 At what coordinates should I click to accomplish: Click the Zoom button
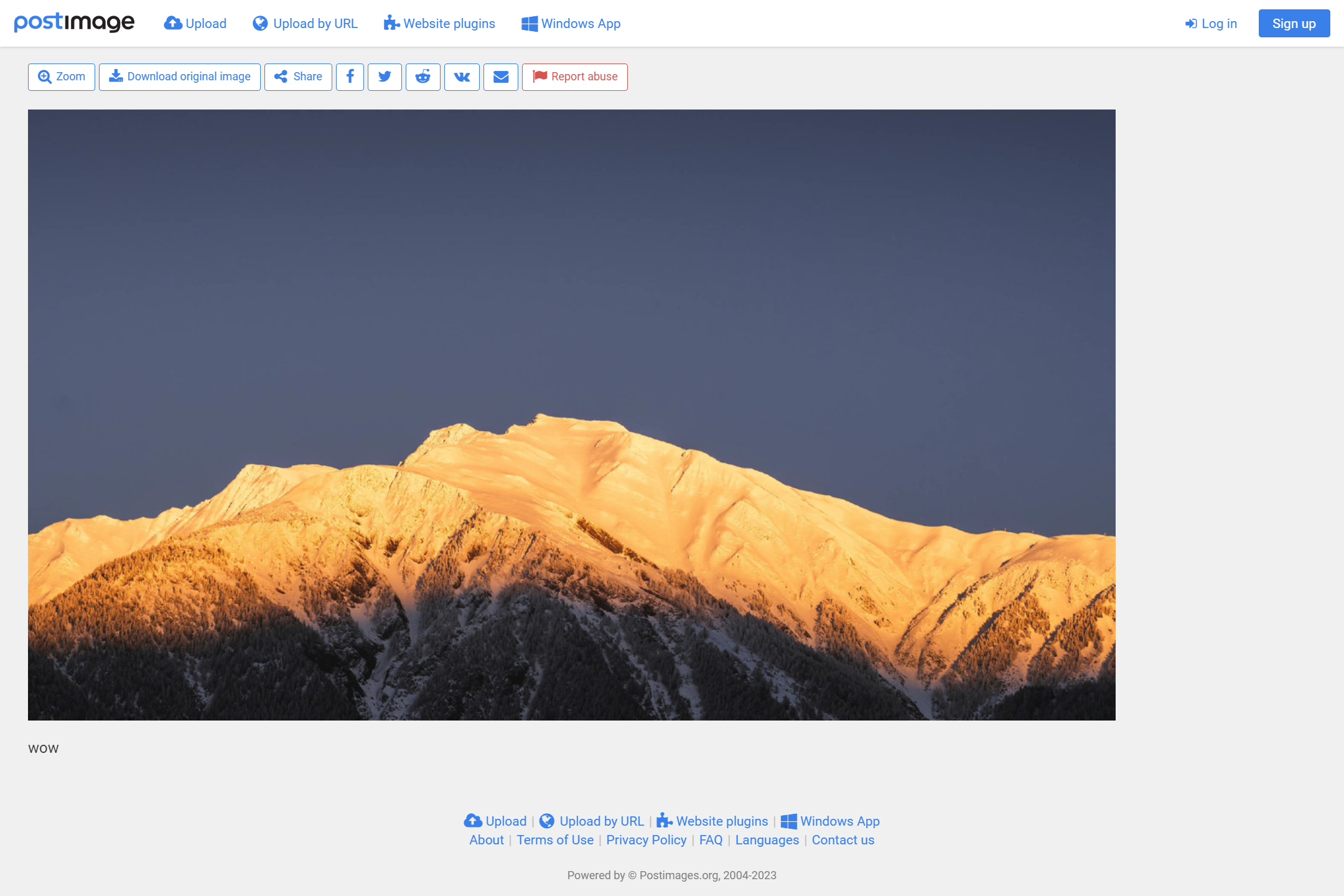pyautogui.click(x=62, y=77)
